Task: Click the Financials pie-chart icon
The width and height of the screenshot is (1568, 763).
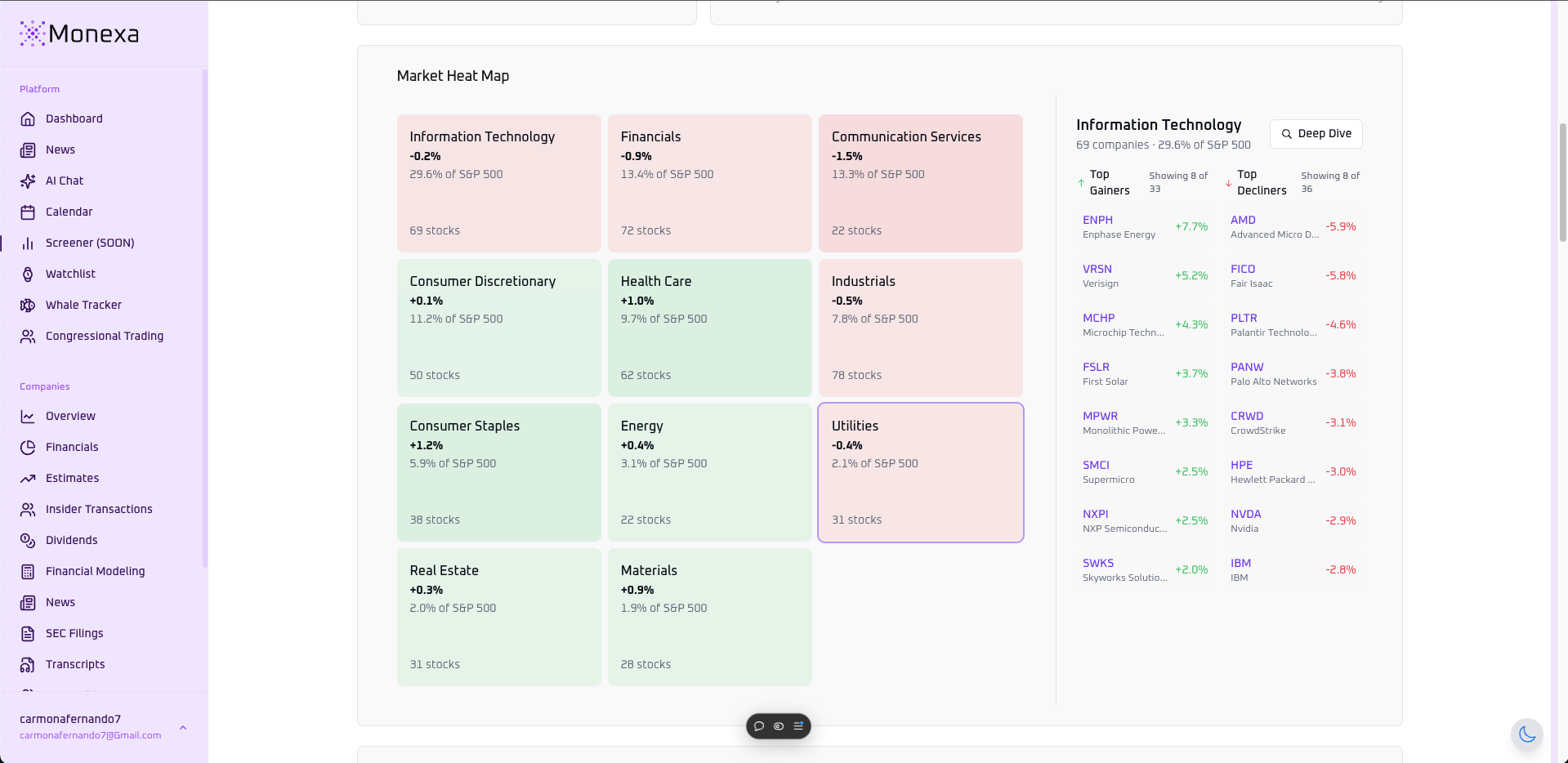Action: click(28, 447)
